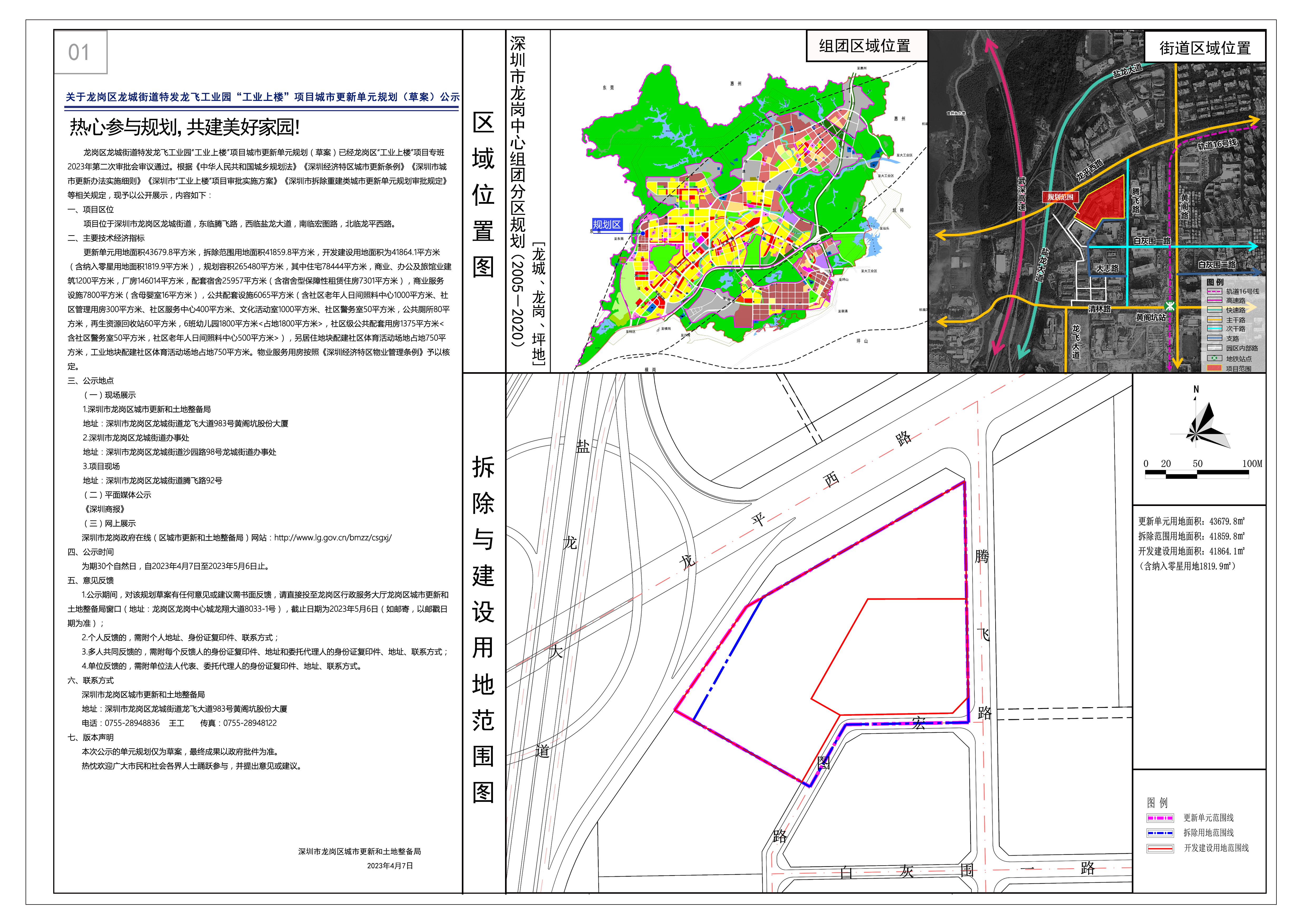The height and width of the screenshot is (924, 1307).
Task: Click heading 五、意见反馈
Action: [91, 580]
